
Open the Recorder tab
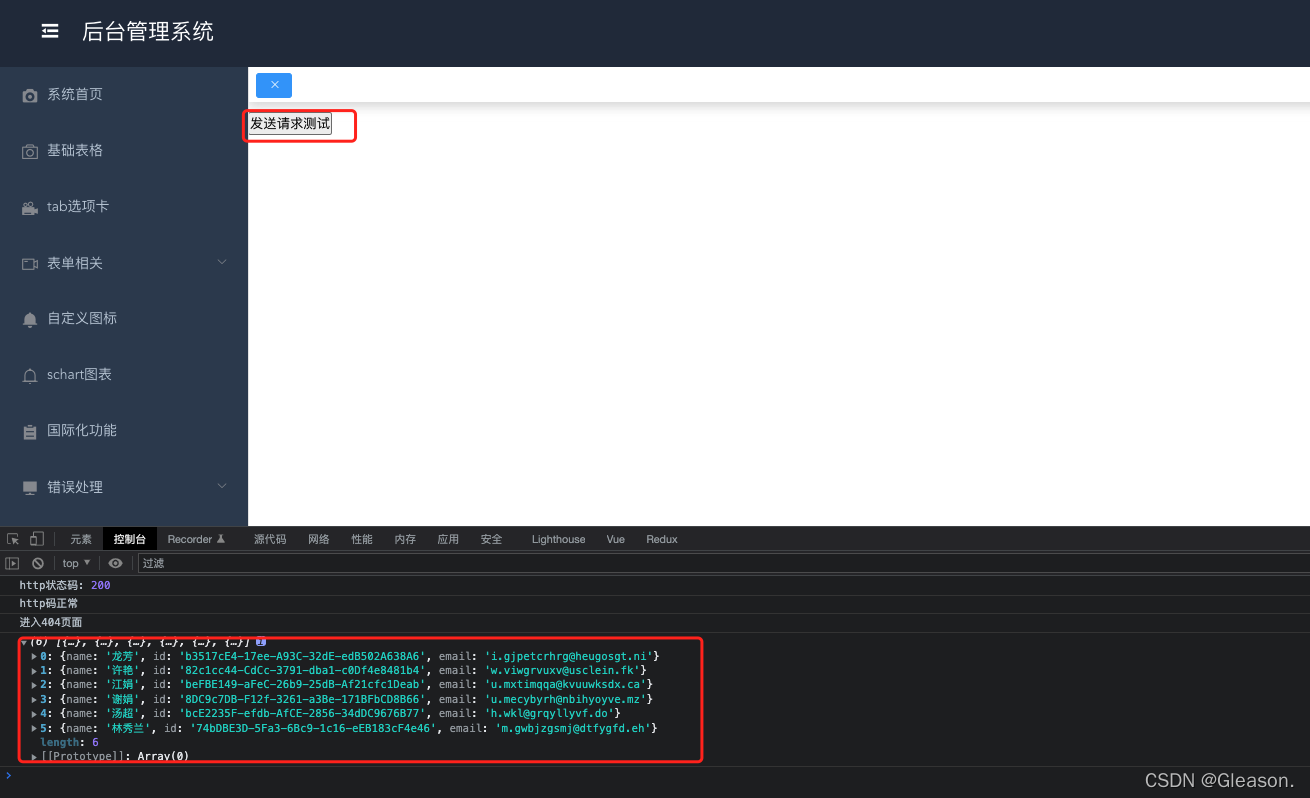point(196,539)
